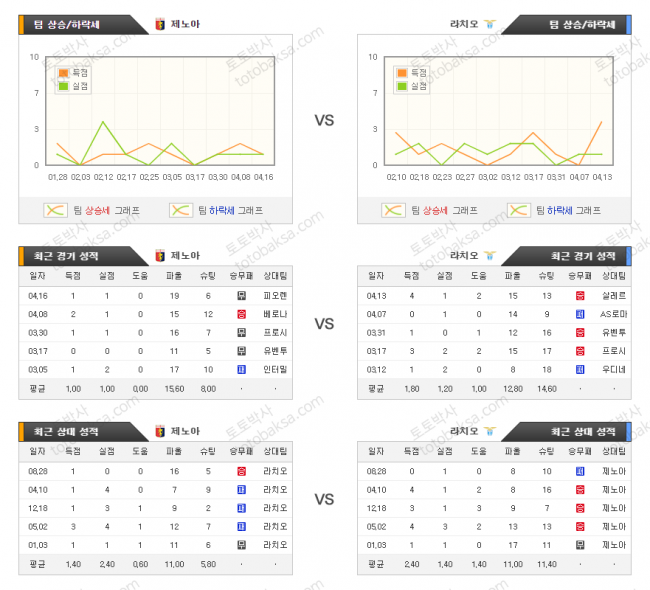Click red win badge in Lazio's 04.13 row

click(x=580, y=296)
